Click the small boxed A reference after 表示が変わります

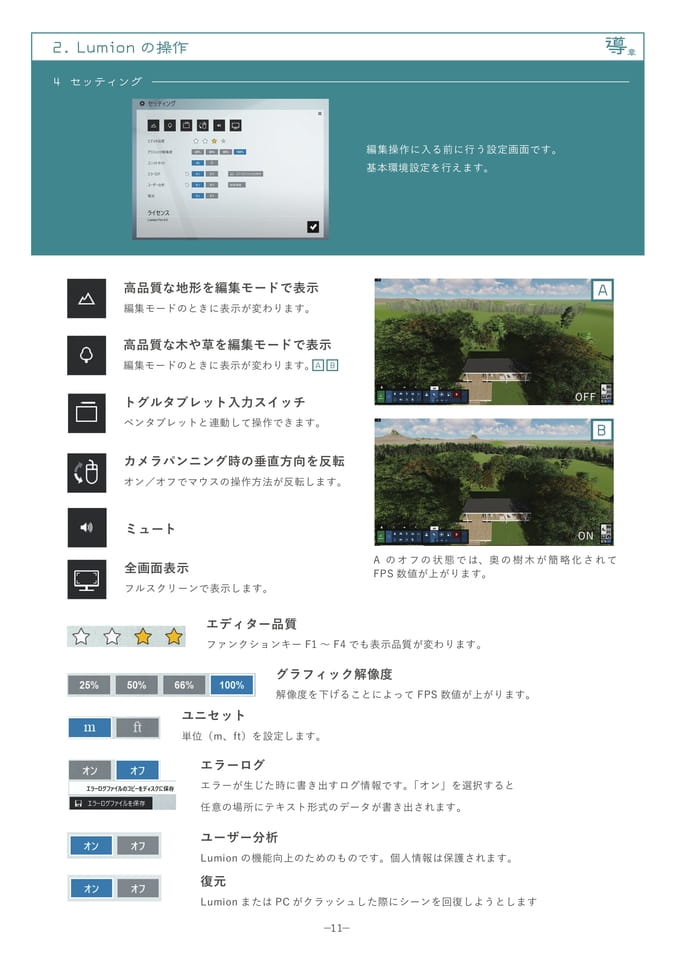tap(318, 366)
